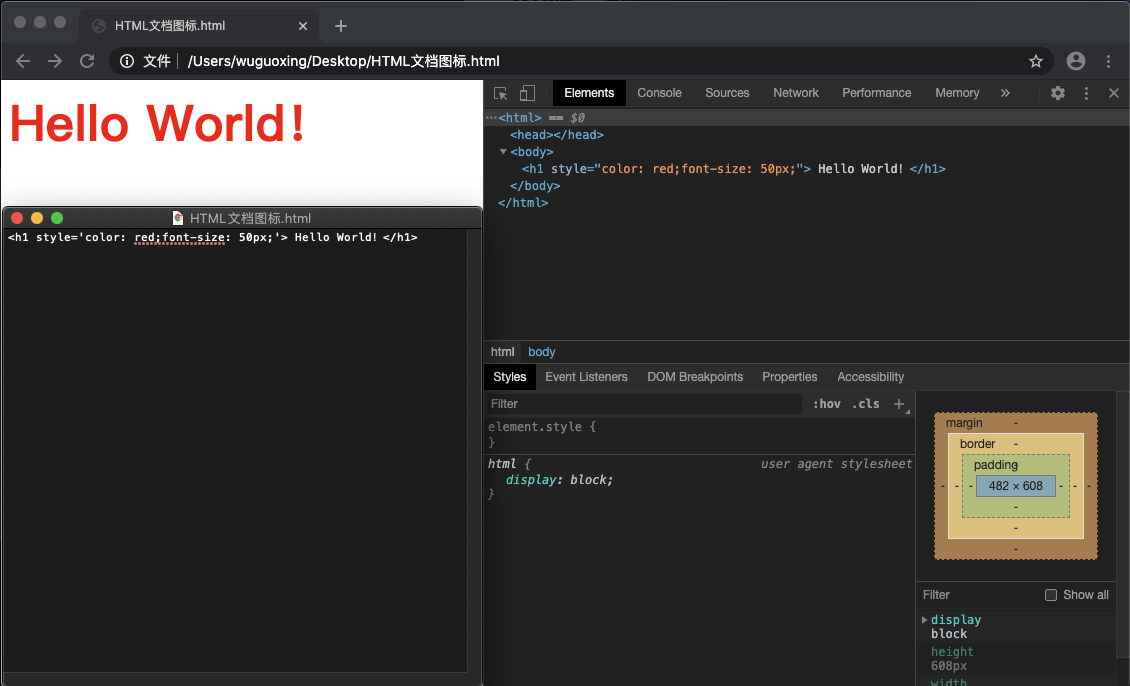
Task: Click the html selector in styles
Action: click(x=502, y=464)
